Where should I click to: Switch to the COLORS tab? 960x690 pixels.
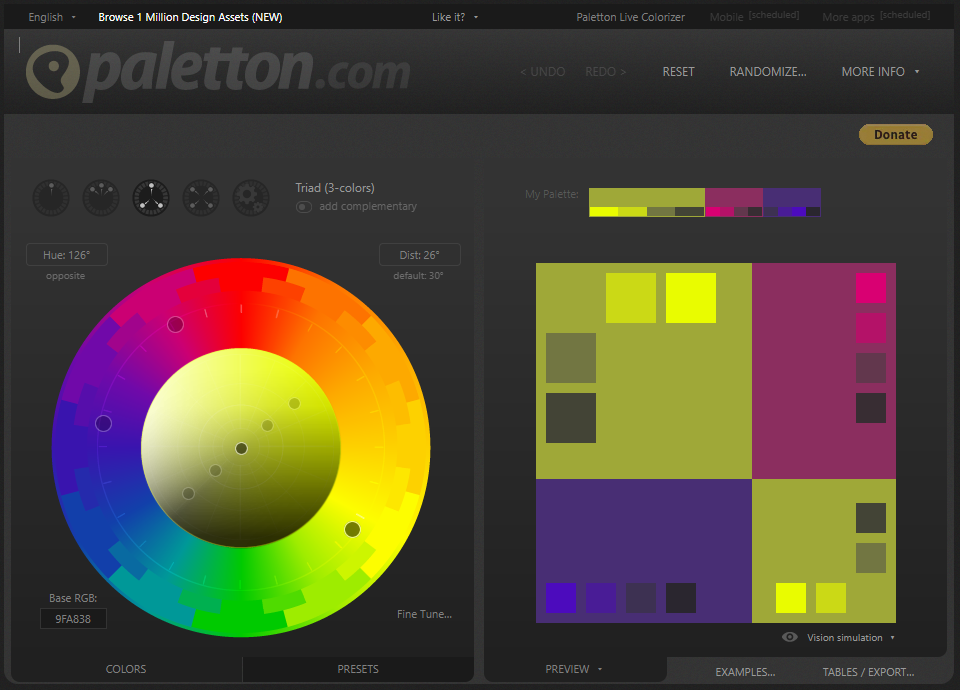(126, 669)
